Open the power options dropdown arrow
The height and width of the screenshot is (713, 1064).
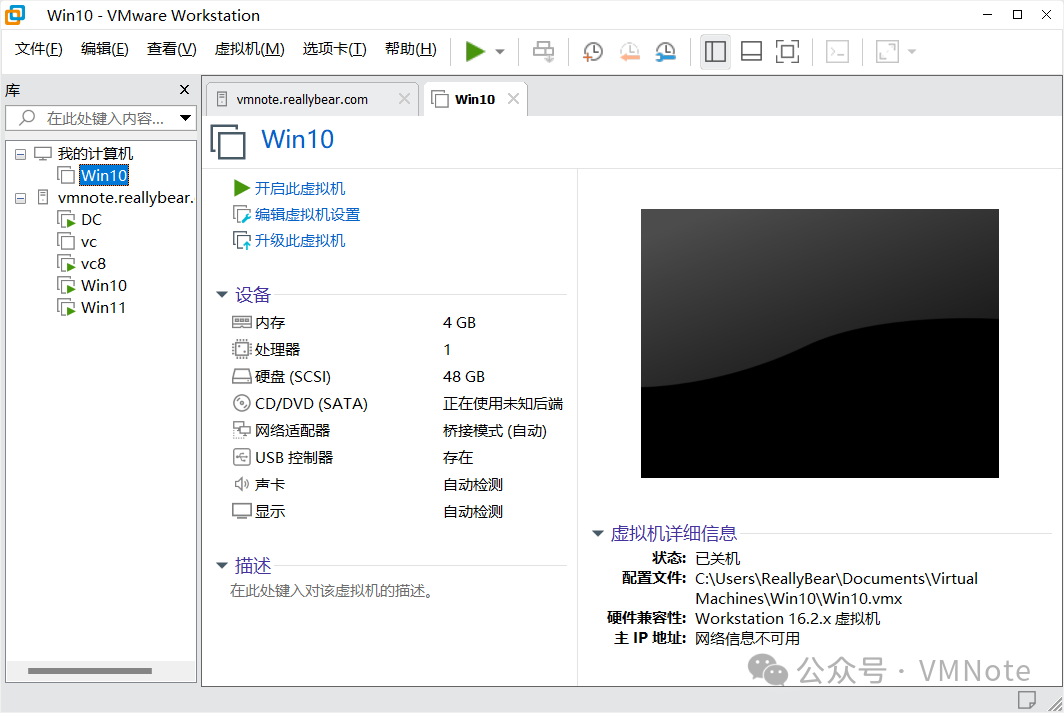pos(500,52)
